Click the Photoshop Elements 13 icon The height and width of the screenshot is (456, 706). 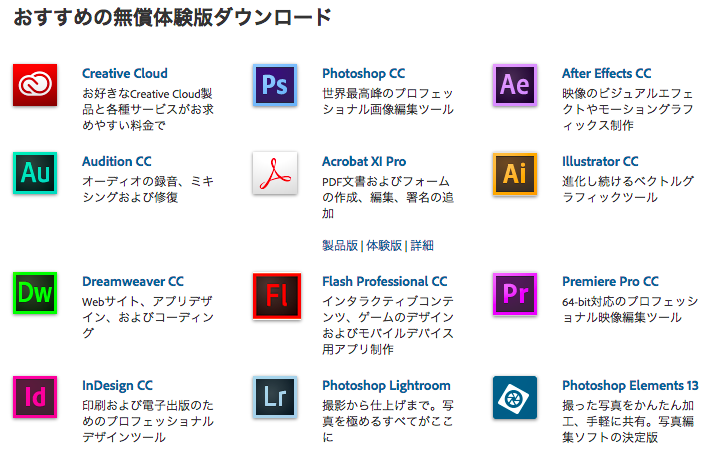[515, 397]
